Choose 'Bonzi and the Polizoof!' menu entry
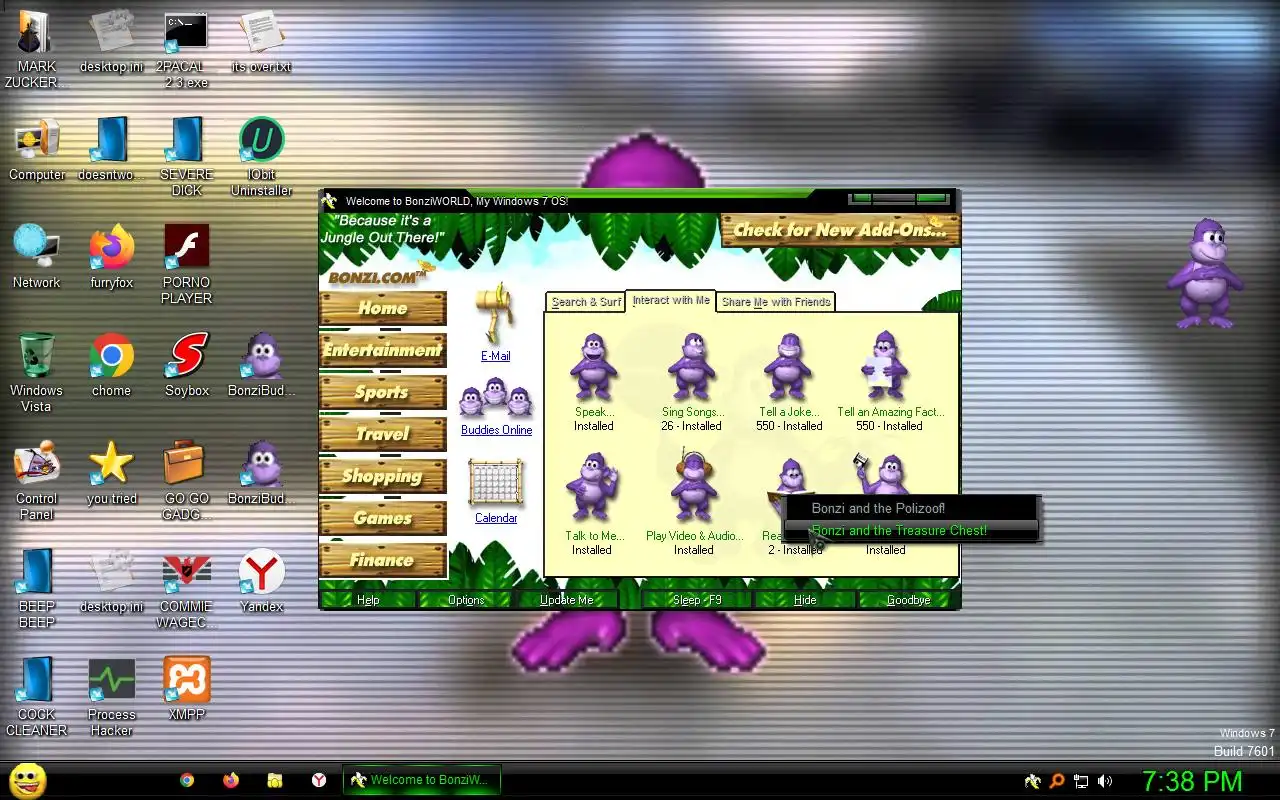Screen dimensions: 1280x800 [911, 508]
